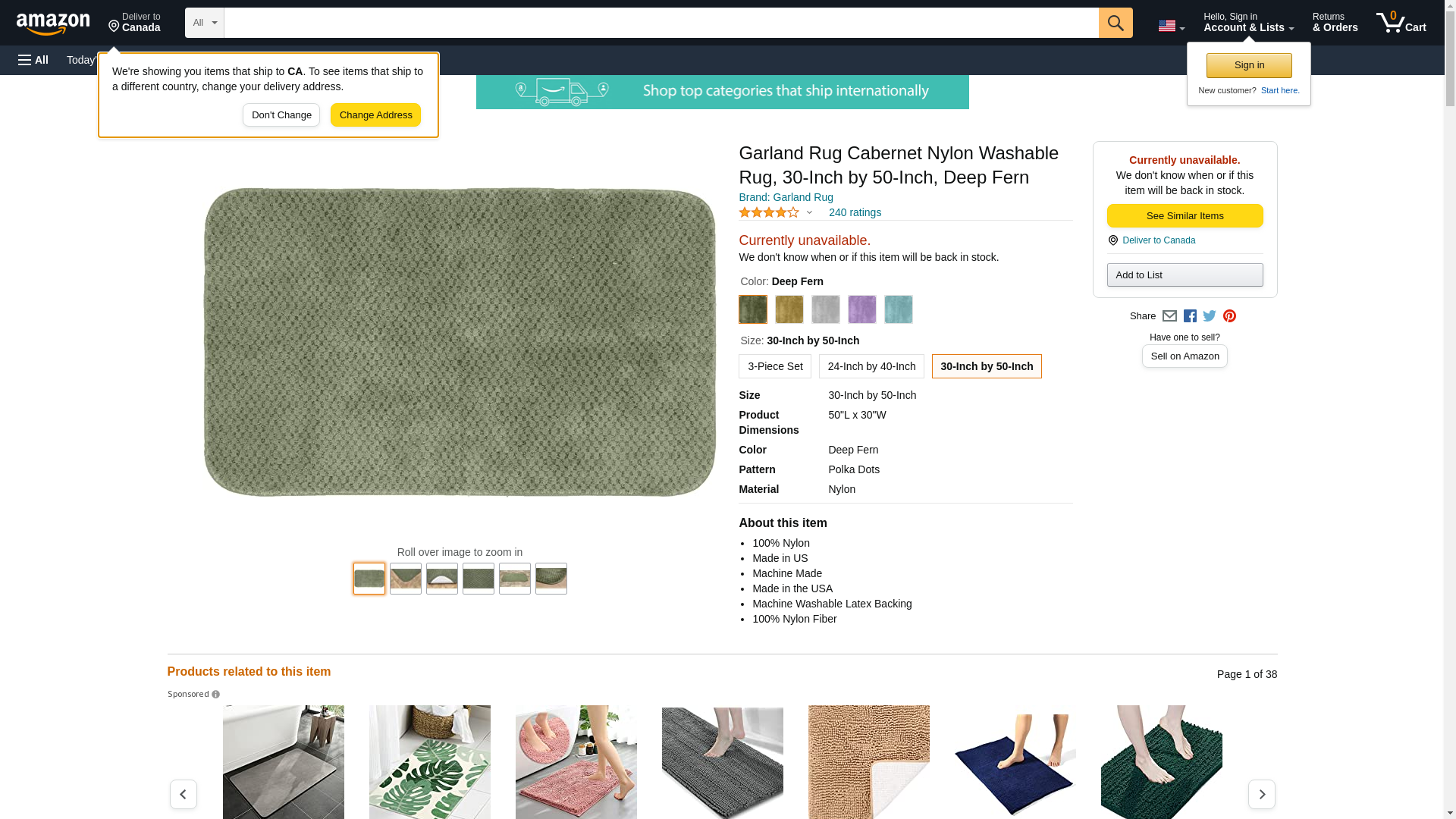
Task: Share via Facebook icon
Action: (1189, 316)
